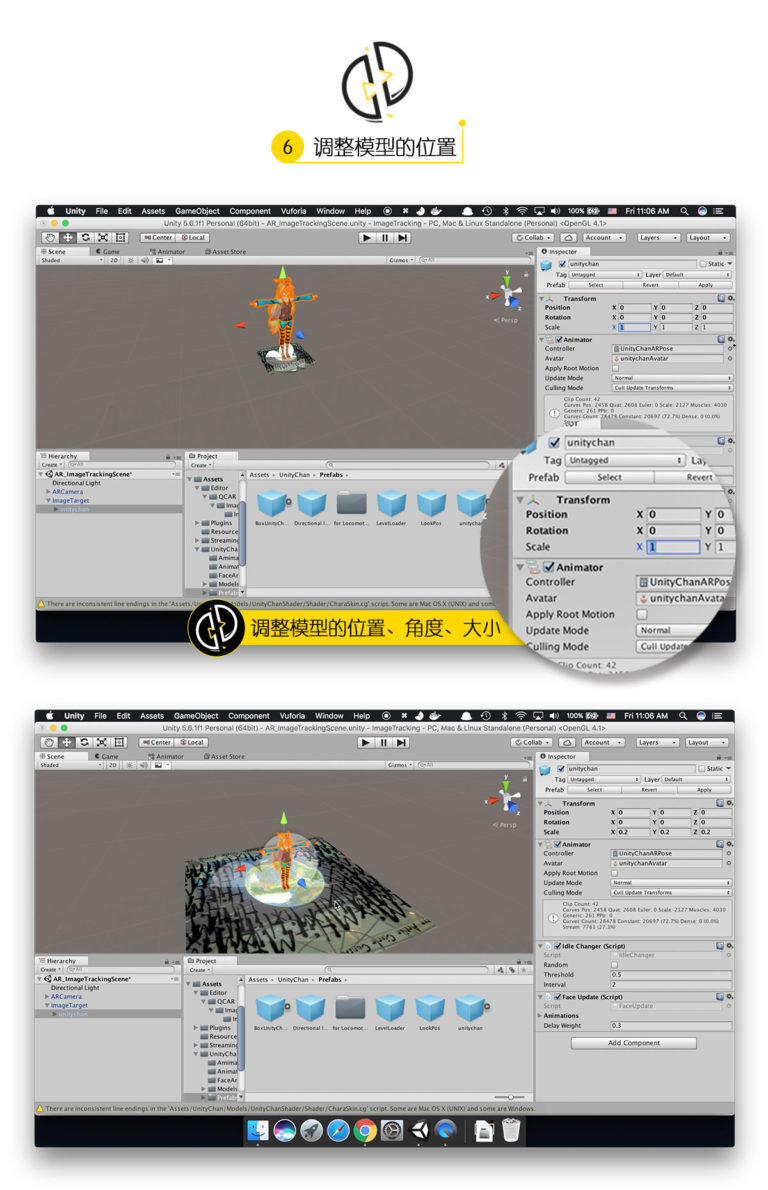This screenshot has width=768, height=1190.
Task: Toggle scene audio icon in lower Scene view
Action: pos(143,765)
